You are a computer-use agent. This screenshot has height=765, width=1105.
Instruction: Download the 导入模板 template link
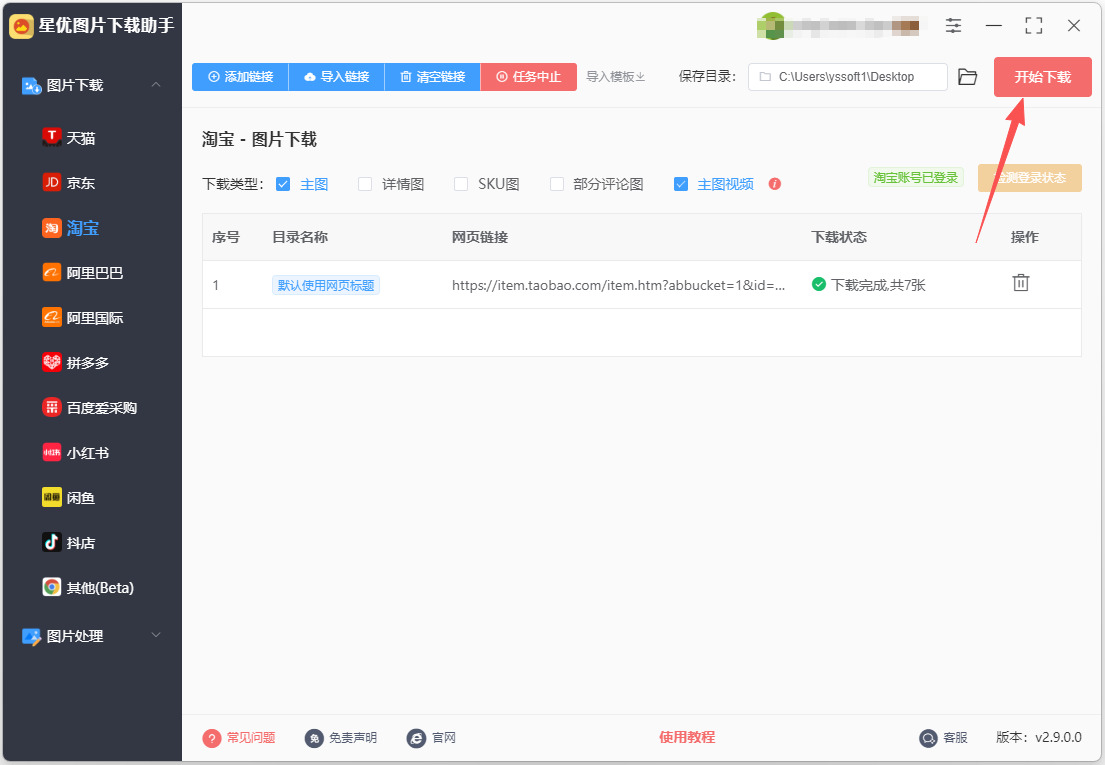tap(615, 77)
